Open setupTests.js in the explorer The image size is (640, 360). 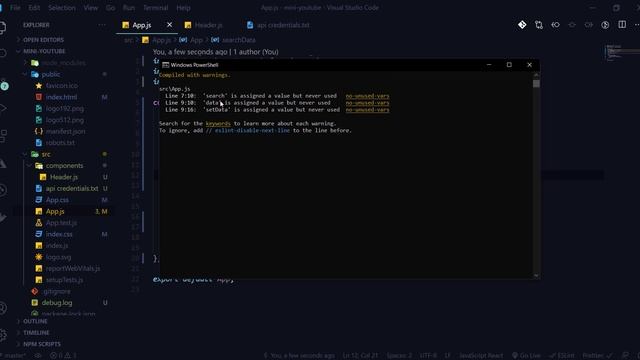(x=64, y=280)
